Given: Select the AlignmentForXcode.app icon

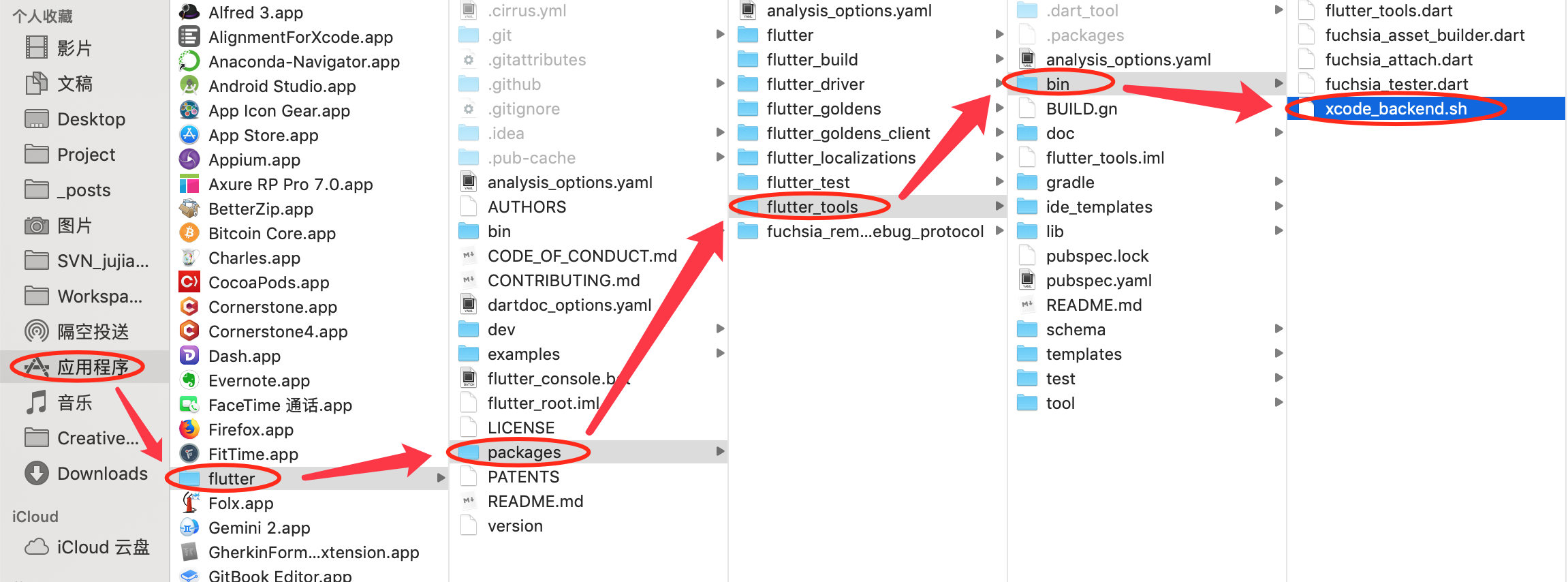Looking at the screenshot, I should point(189,37).
